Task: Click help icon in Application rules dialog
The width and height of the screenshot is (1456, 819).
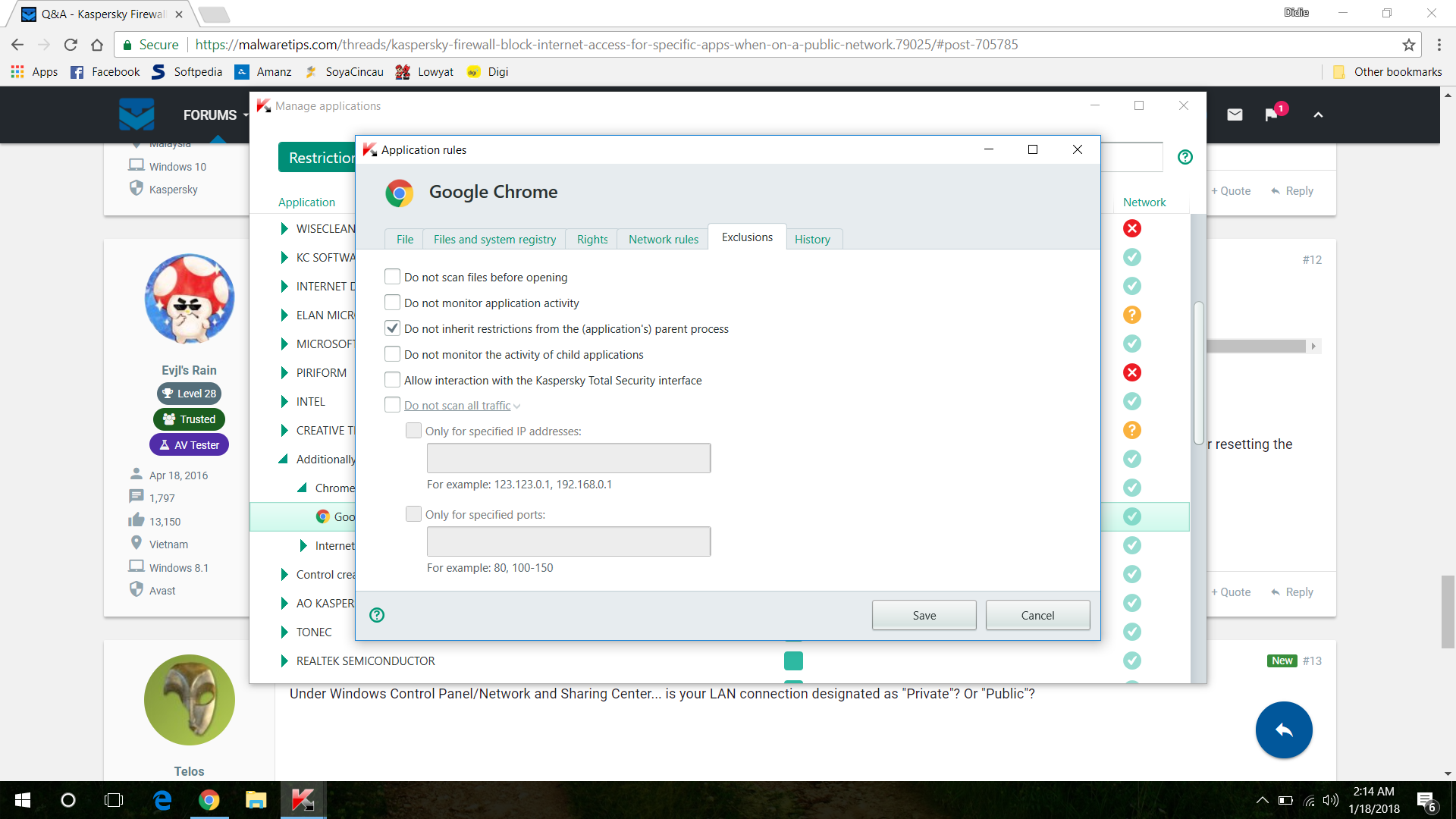Action: click(377, 615)
